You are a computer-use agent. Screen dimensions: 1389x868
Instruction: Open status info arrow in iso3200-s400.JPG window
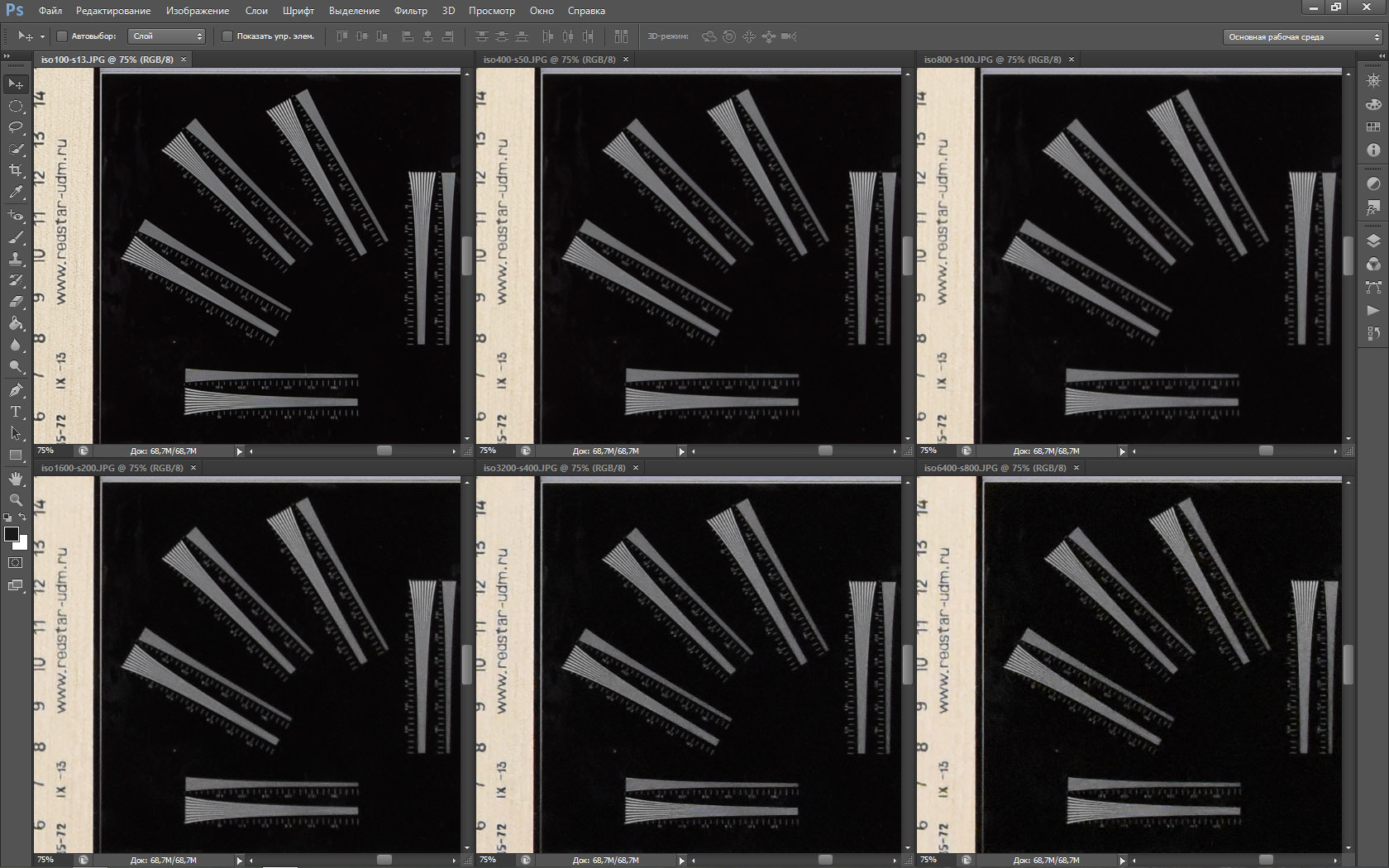click(681, 861)
